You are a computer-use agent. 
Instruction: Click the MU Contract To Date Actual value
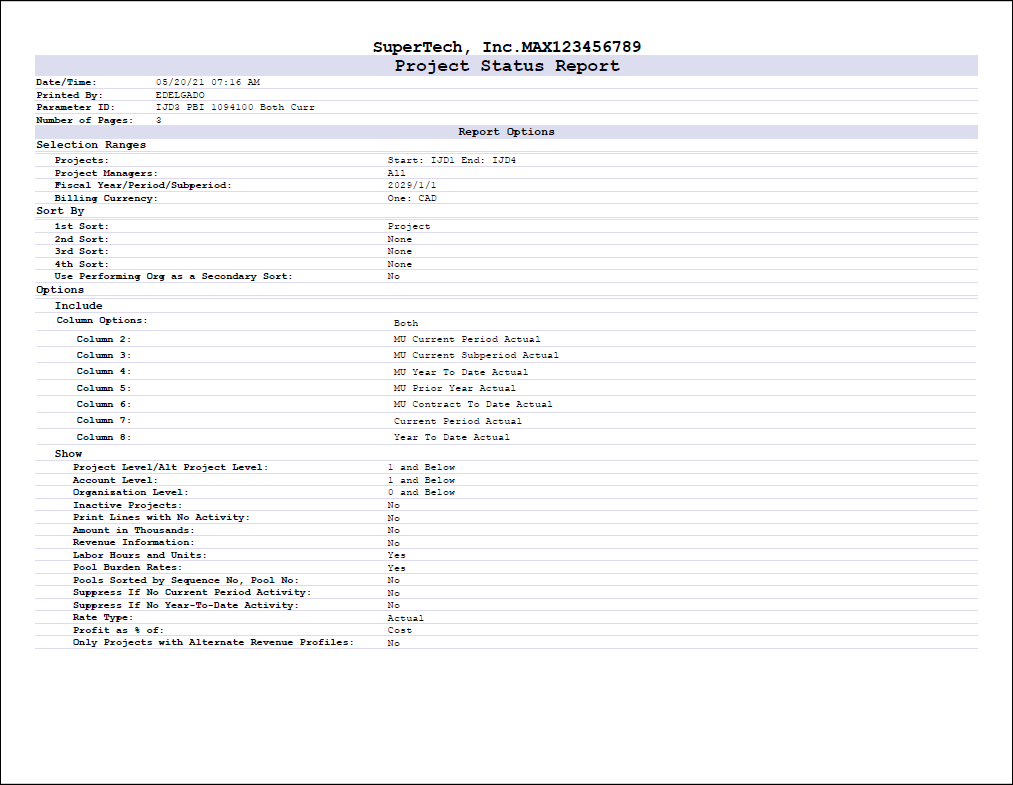[x=473, y=404]
